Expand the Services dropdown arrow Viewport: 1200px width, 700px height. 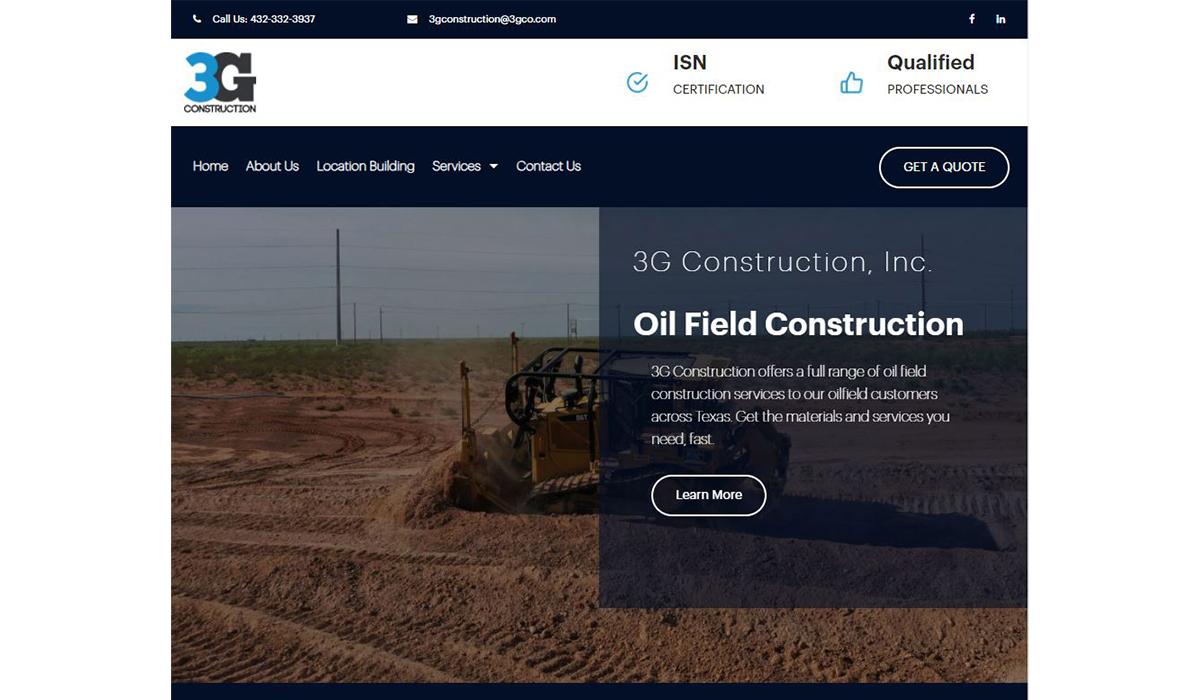[493, 167]
